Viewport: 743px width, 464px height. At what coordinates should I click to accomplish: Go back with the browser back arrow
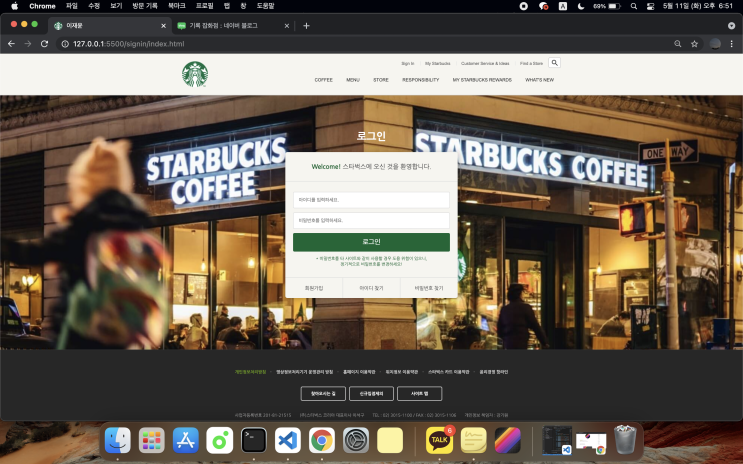tap(11, 44)
